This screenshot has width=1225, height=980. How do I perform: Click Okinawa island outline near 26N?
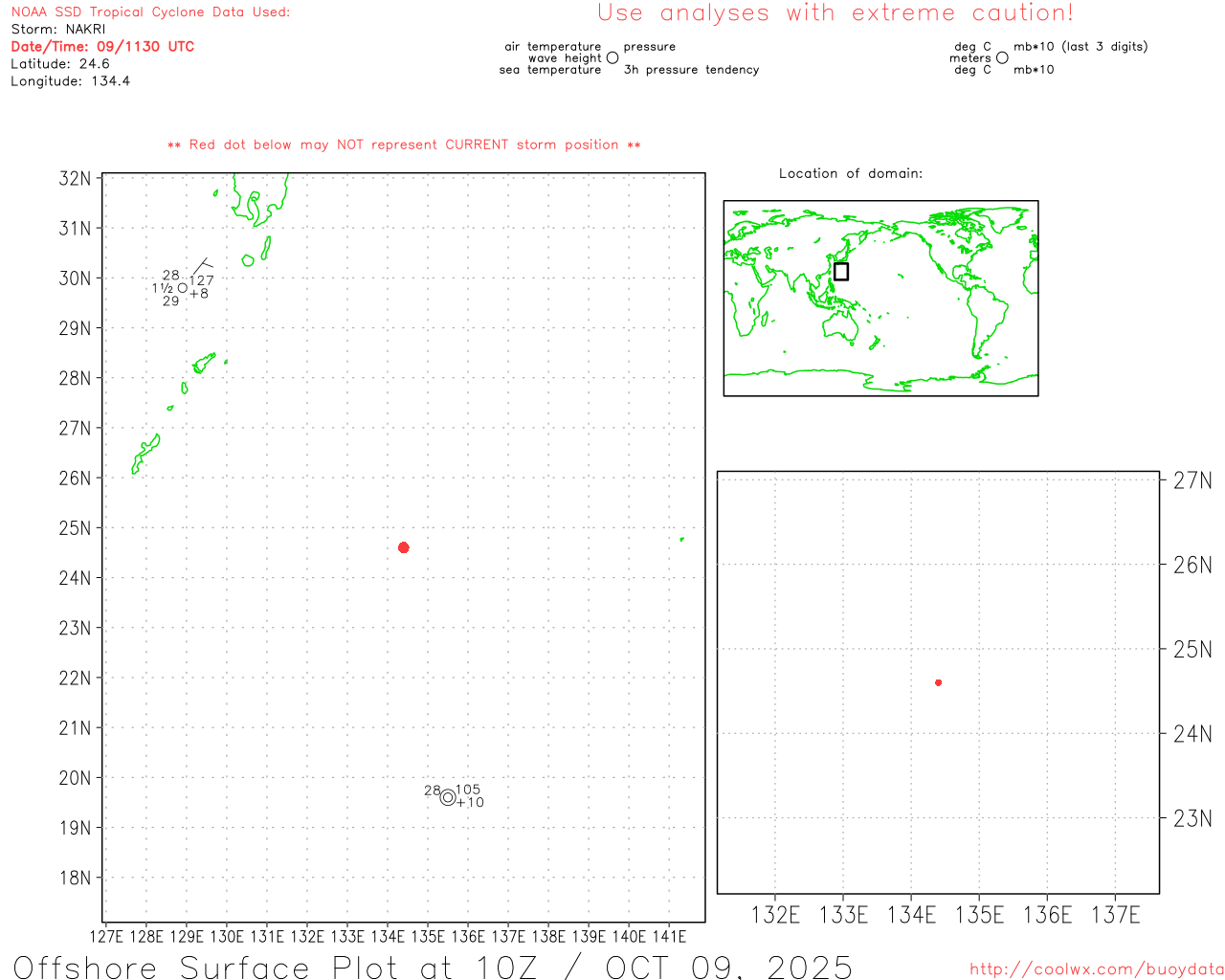coord(145,454)
